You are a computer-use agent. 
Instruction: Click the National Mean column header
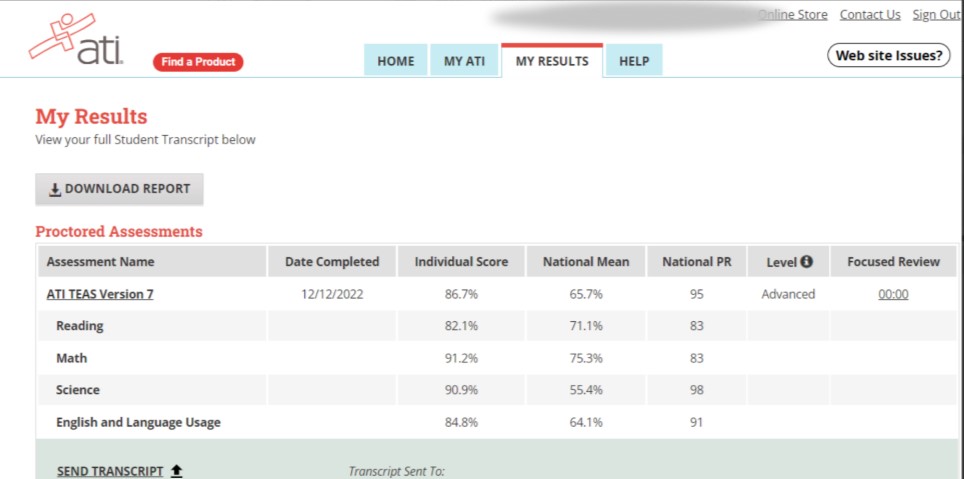(x=586, y=261)
